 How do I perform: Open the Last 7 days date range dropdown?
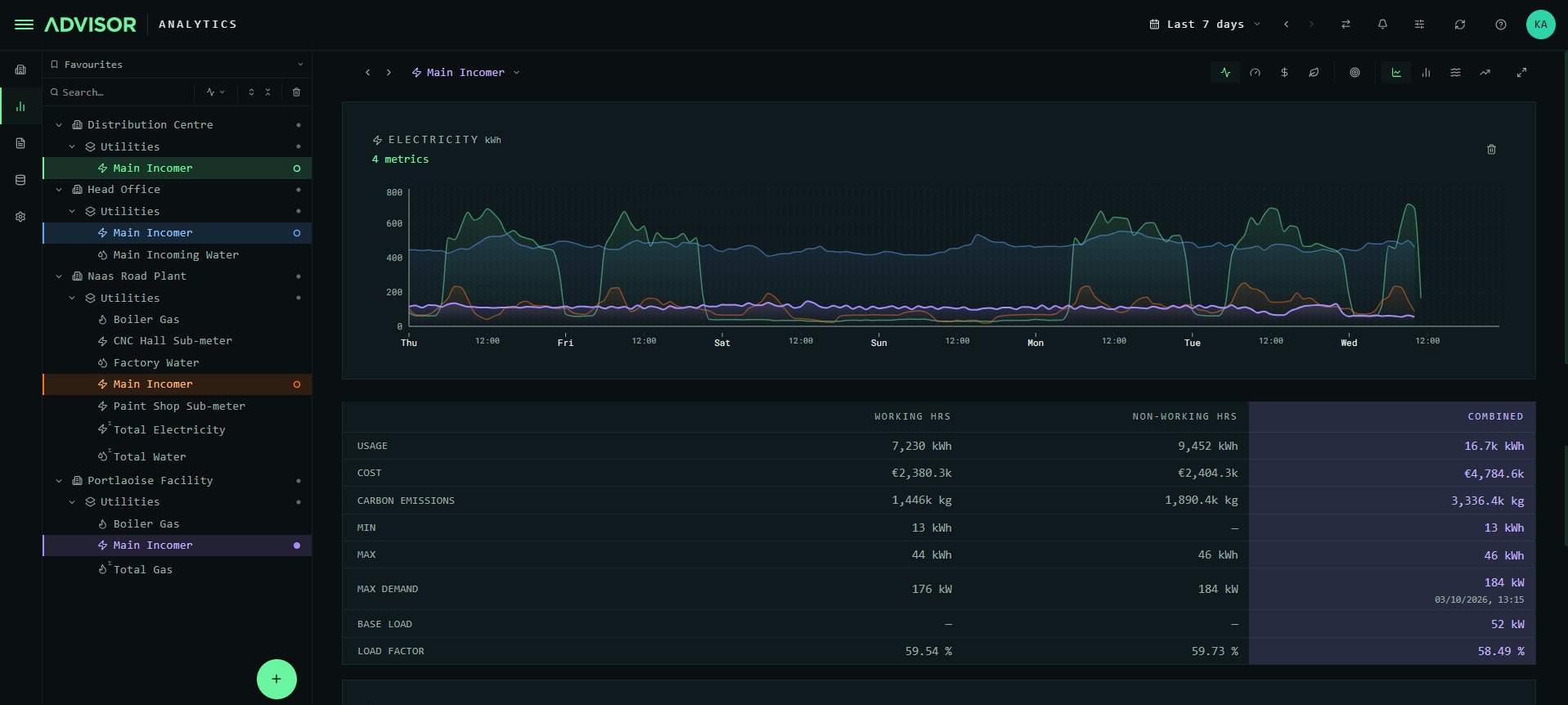coord(1205,25)
